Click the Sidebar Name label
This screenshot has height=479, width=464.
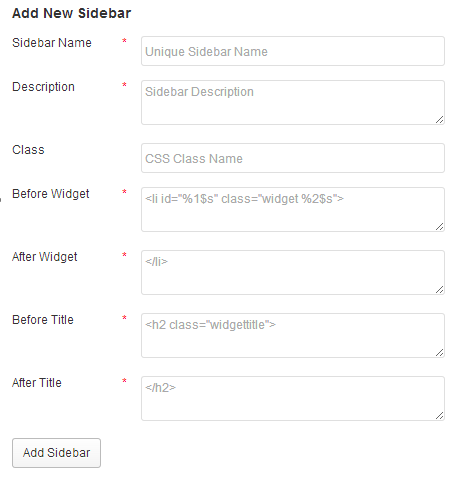[x=52, y=43]
